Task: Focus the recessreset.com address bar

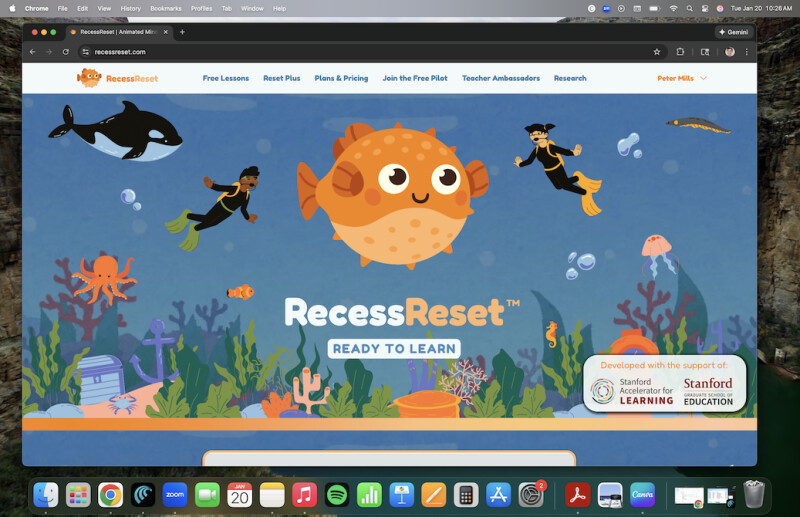Action: (372, 52)
